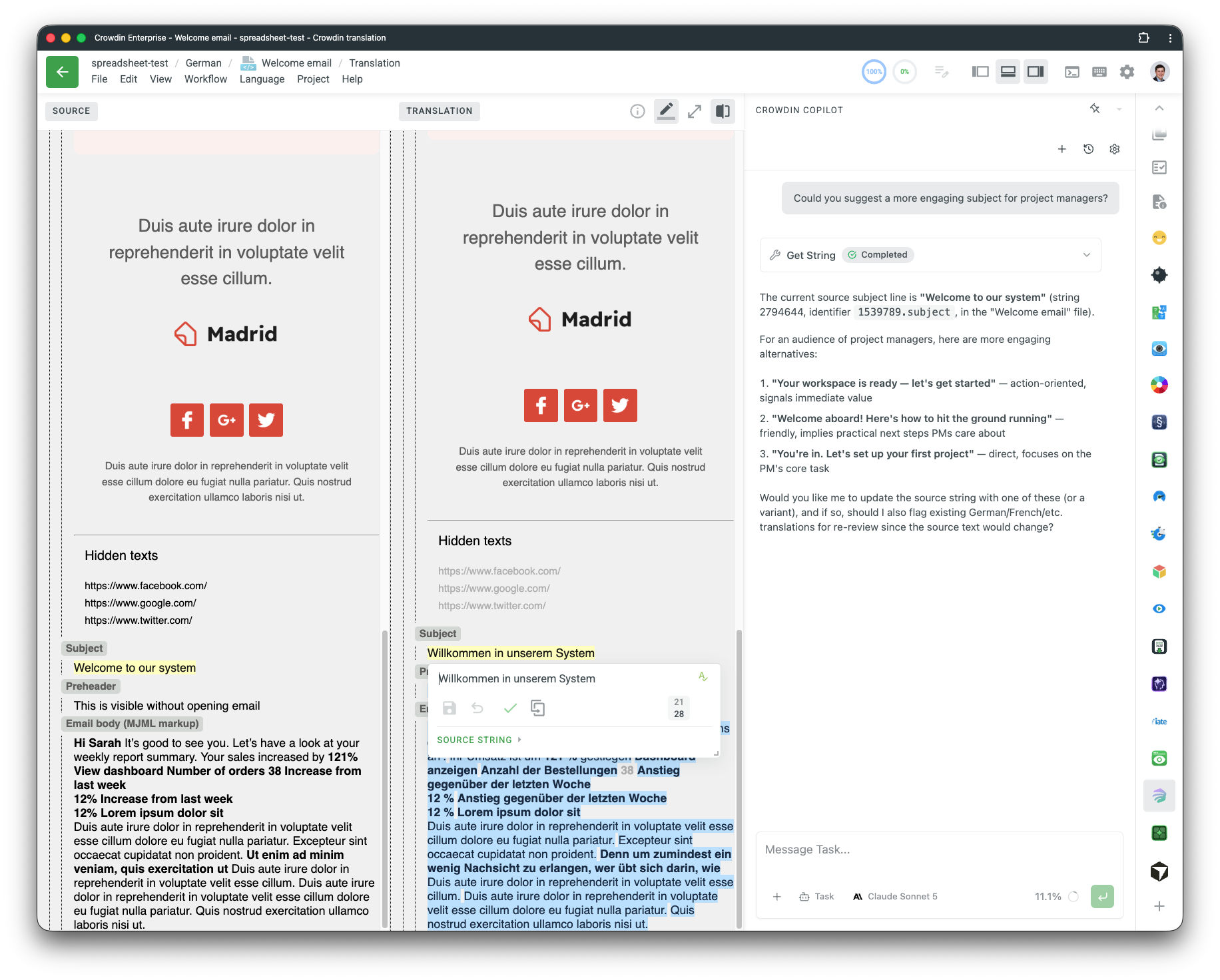Toggle right sidebar layout button
This screenshot has width=1220, height=980.
click(x=1036, y=72)
